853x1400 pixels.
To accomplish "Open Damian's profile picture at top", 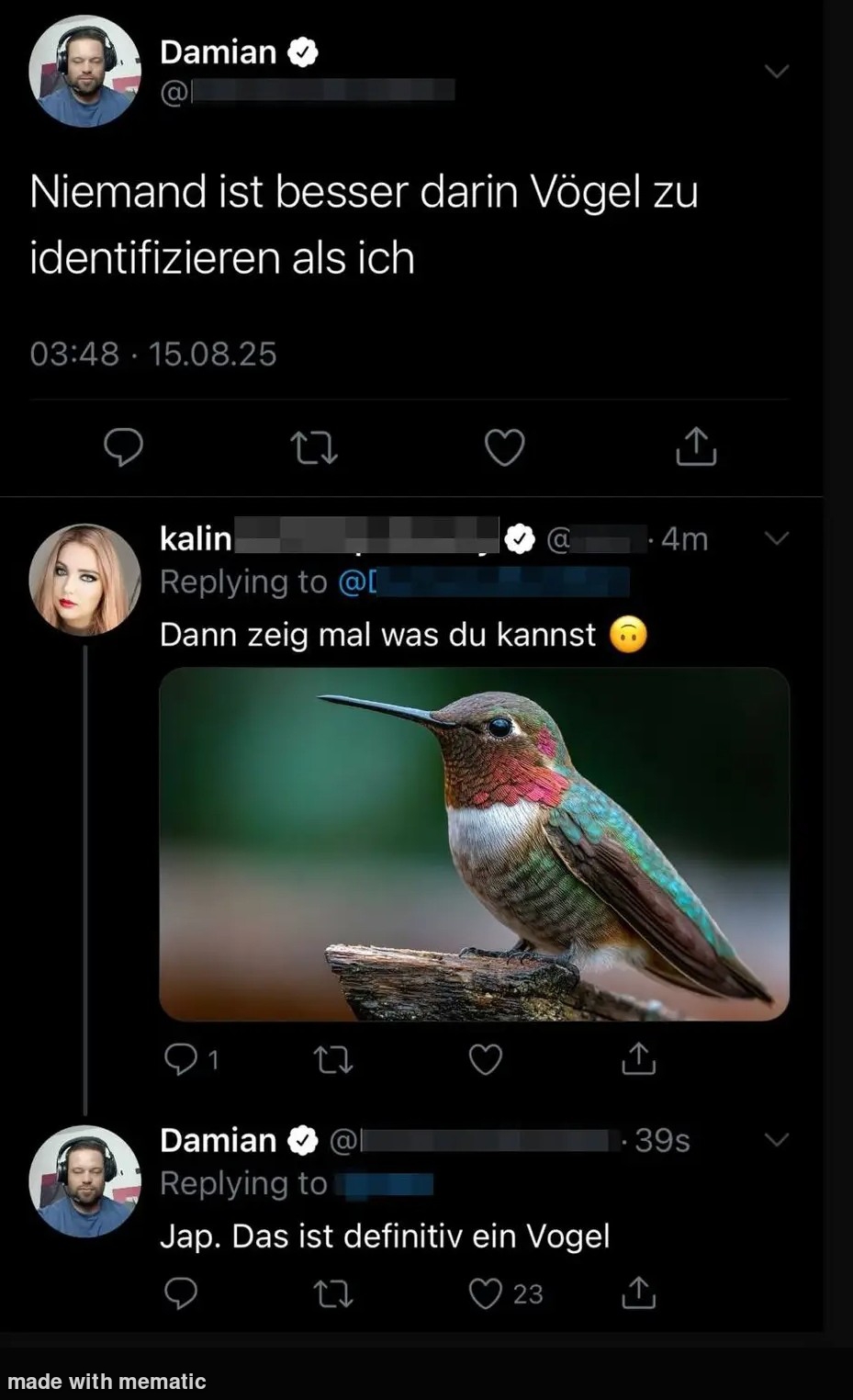I will [84, 71].
